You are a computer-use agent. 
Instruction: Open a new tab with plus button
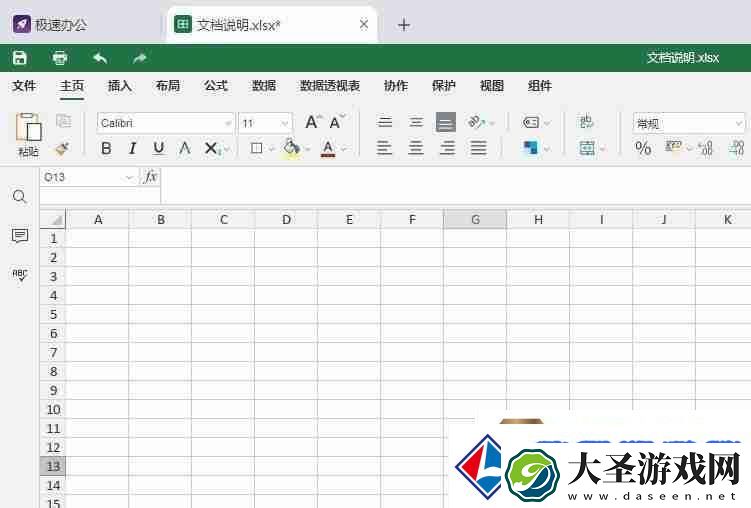[x=404, y=24]
